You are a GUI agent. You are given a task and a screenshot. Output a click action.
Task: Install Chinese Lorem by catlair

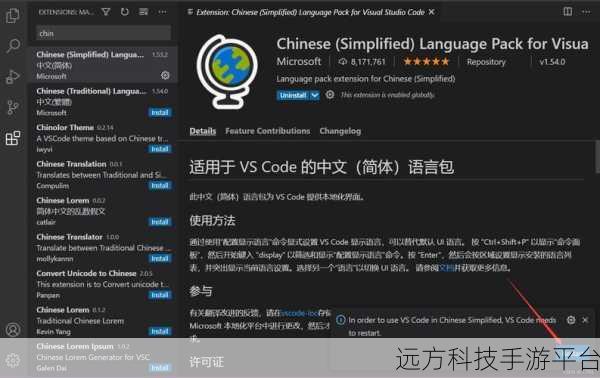[160, 222]
